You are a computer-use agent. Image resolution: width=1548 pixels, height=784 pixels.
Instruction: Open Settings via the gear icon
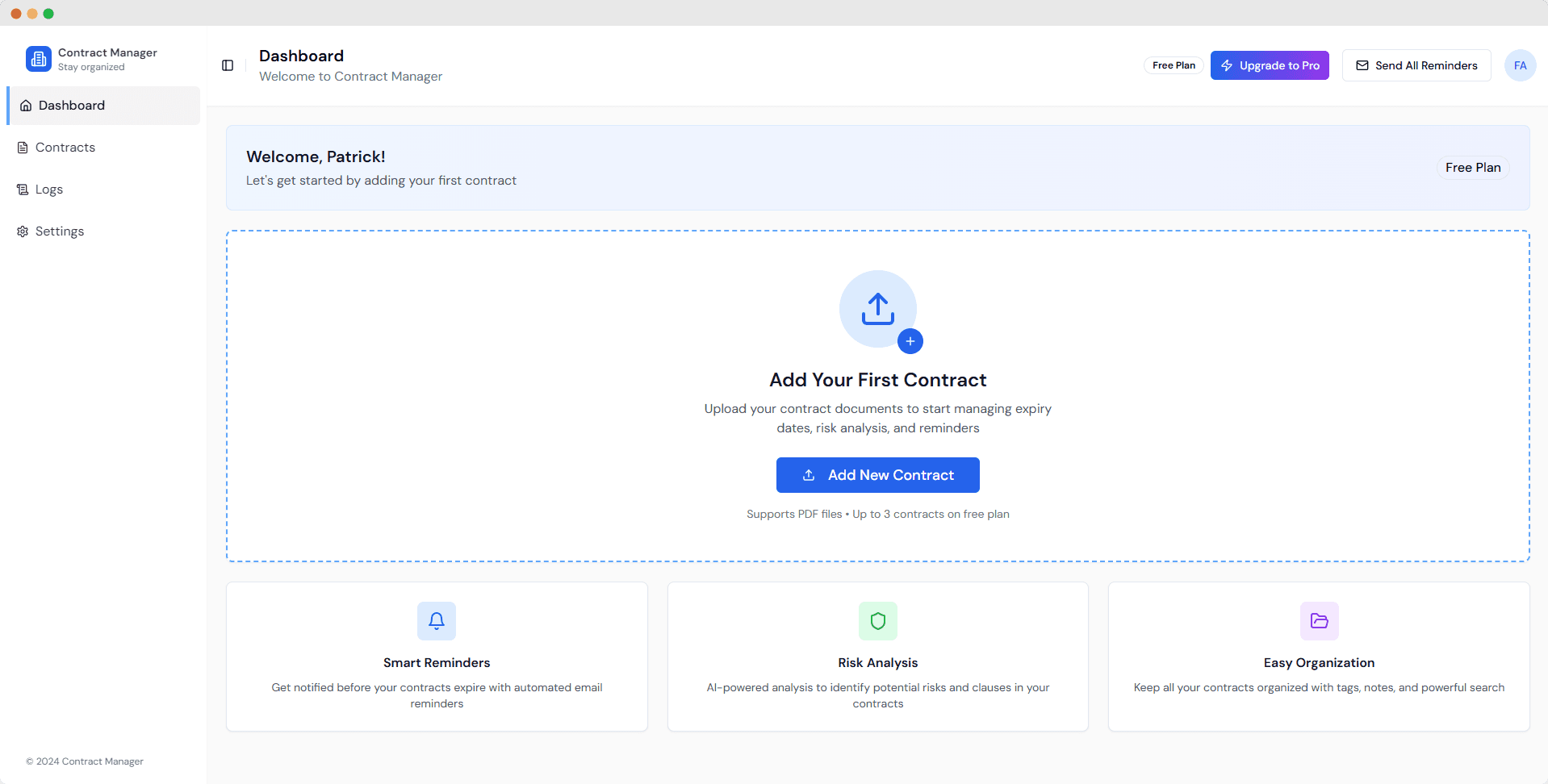(21, 231)
